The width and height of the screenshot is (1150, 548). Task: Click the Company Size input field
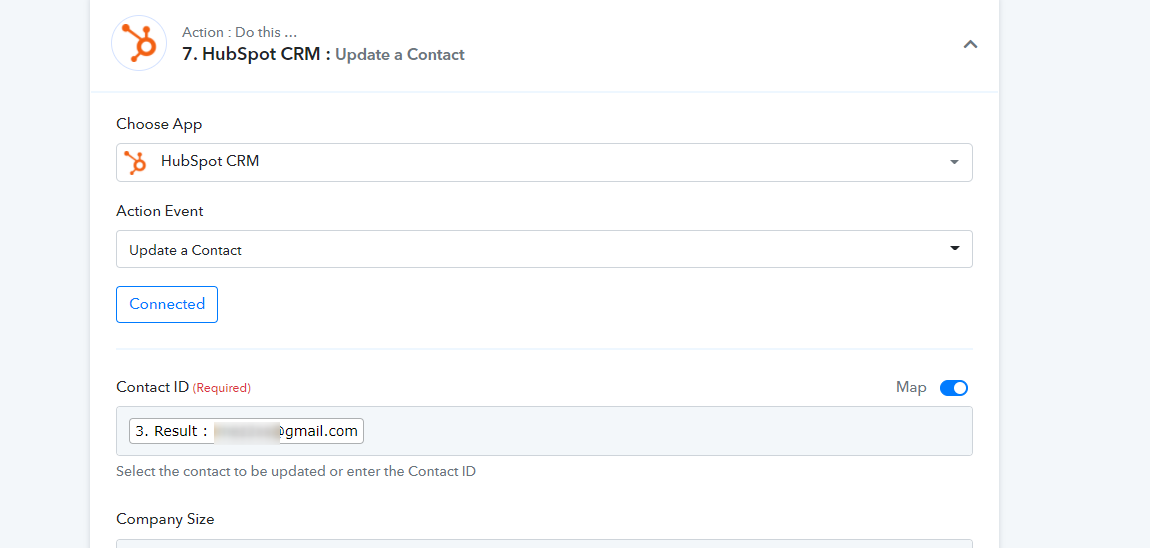(544, 544)
